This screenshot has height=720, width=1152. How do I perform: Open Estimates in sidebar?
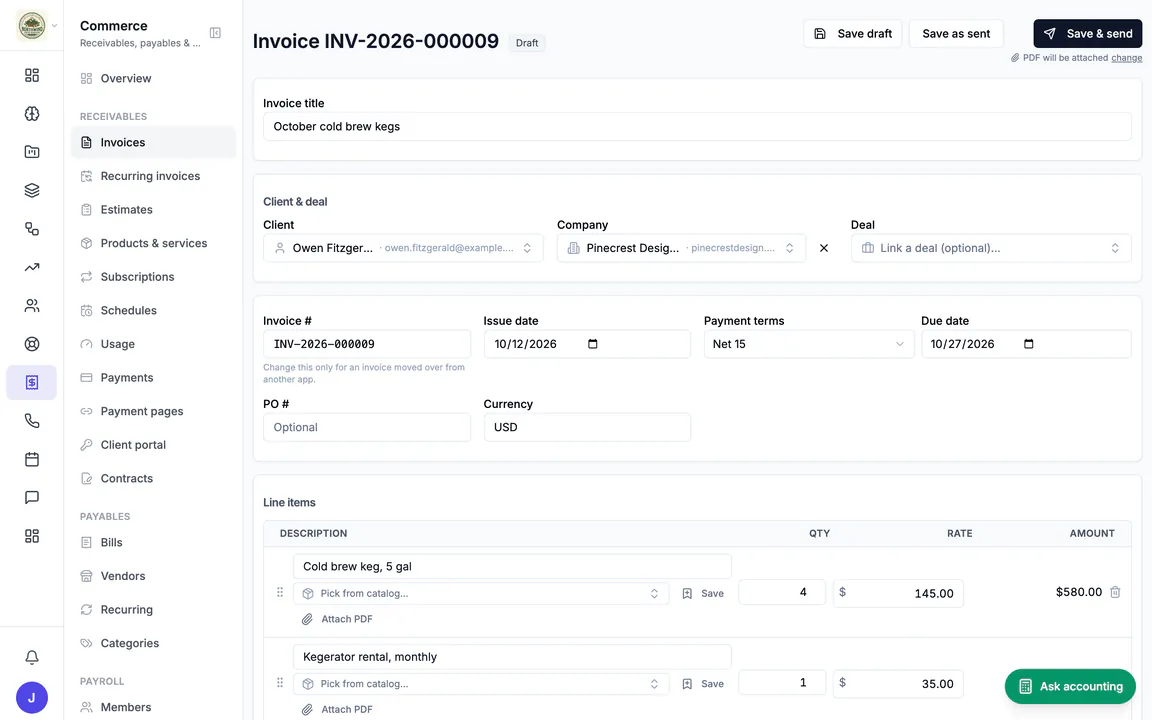153,209
